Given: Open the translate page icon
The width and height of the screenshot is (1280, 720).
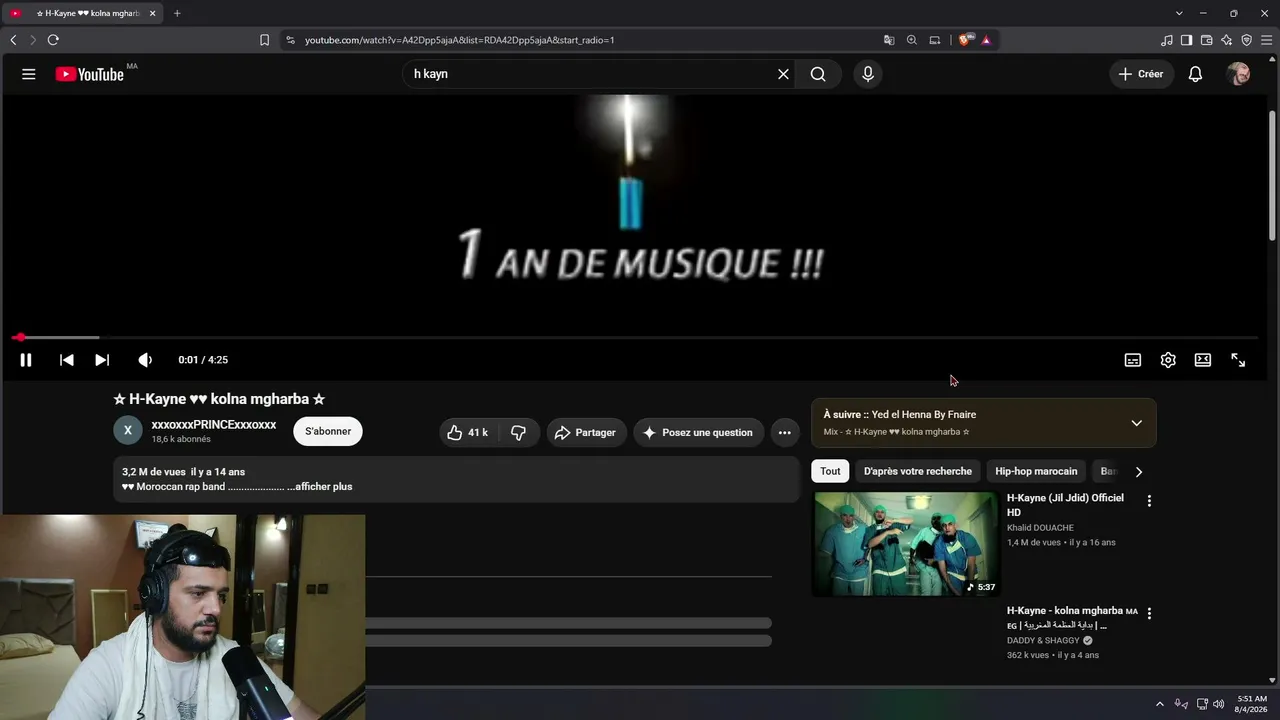Looking at the screenshot, I should coord(889,40).
